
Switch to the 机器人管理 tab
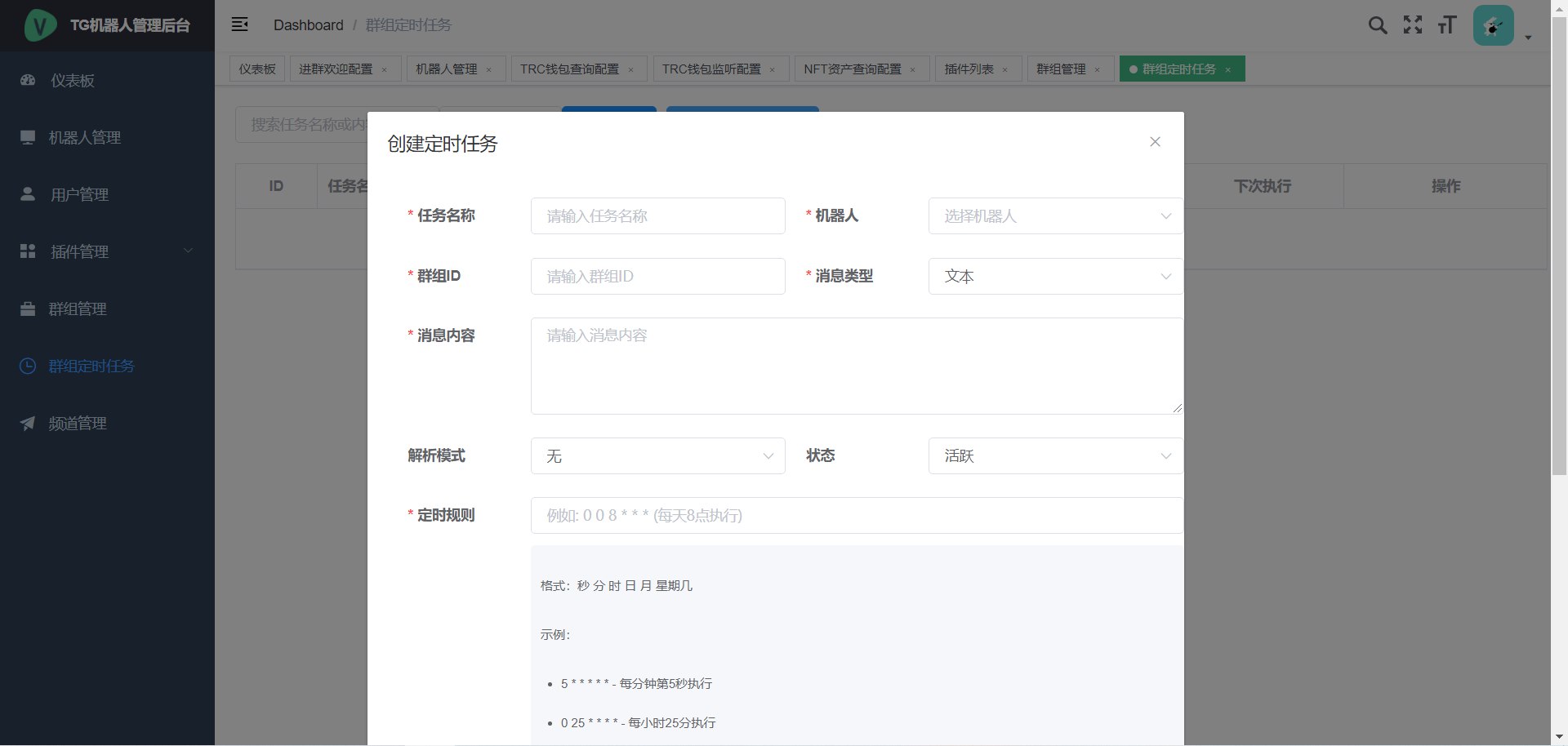(x=446, y=69)
